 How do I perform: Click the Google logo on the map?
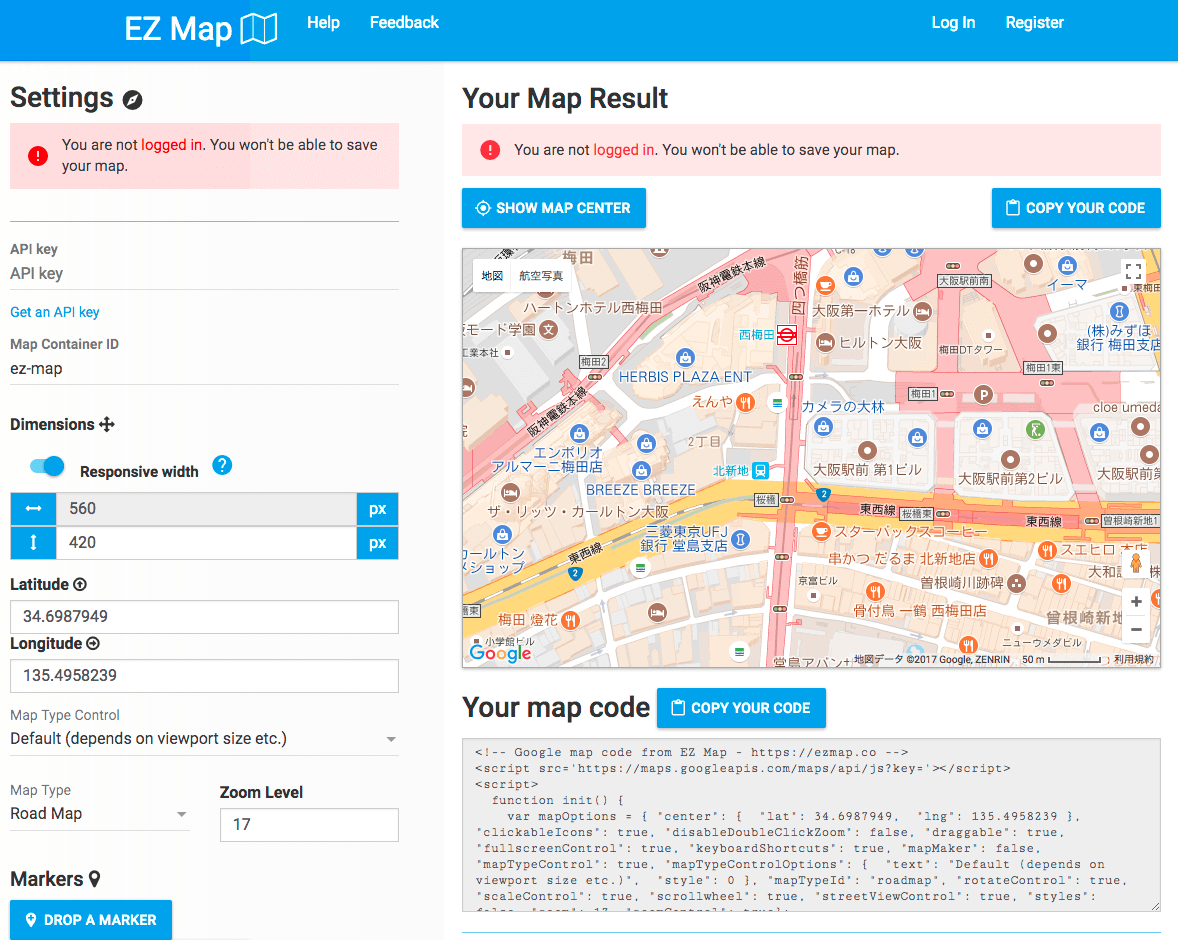click(500, 653)
